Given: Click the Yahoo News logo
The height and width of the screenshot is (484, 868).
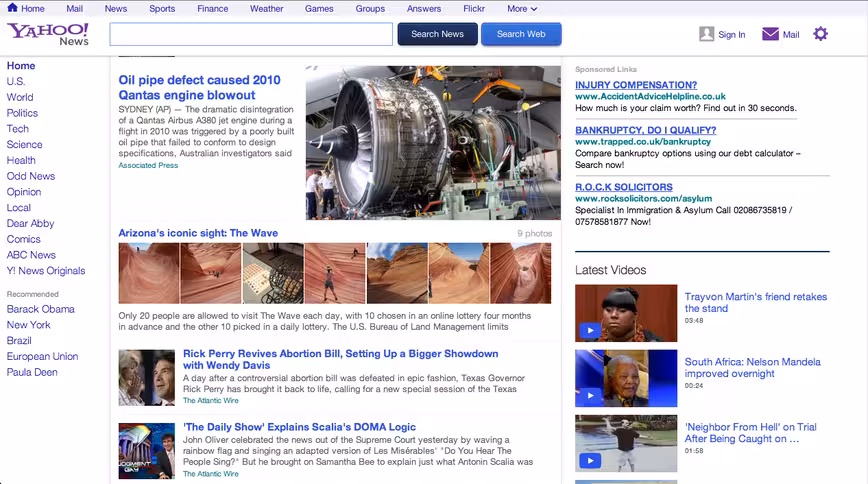Looking at the screenshot, I should [48, 34].
